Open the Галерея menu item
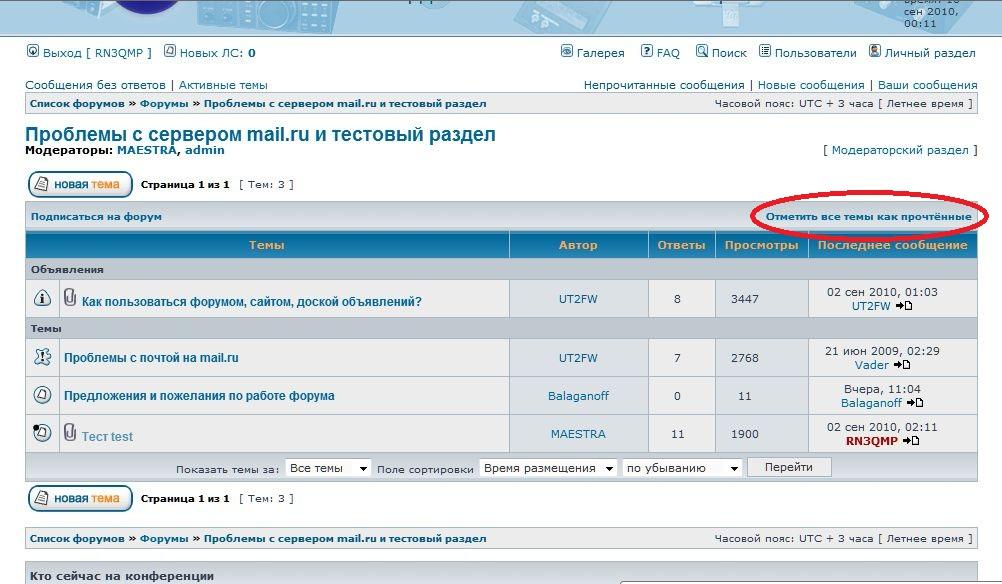 pos(592,53)
